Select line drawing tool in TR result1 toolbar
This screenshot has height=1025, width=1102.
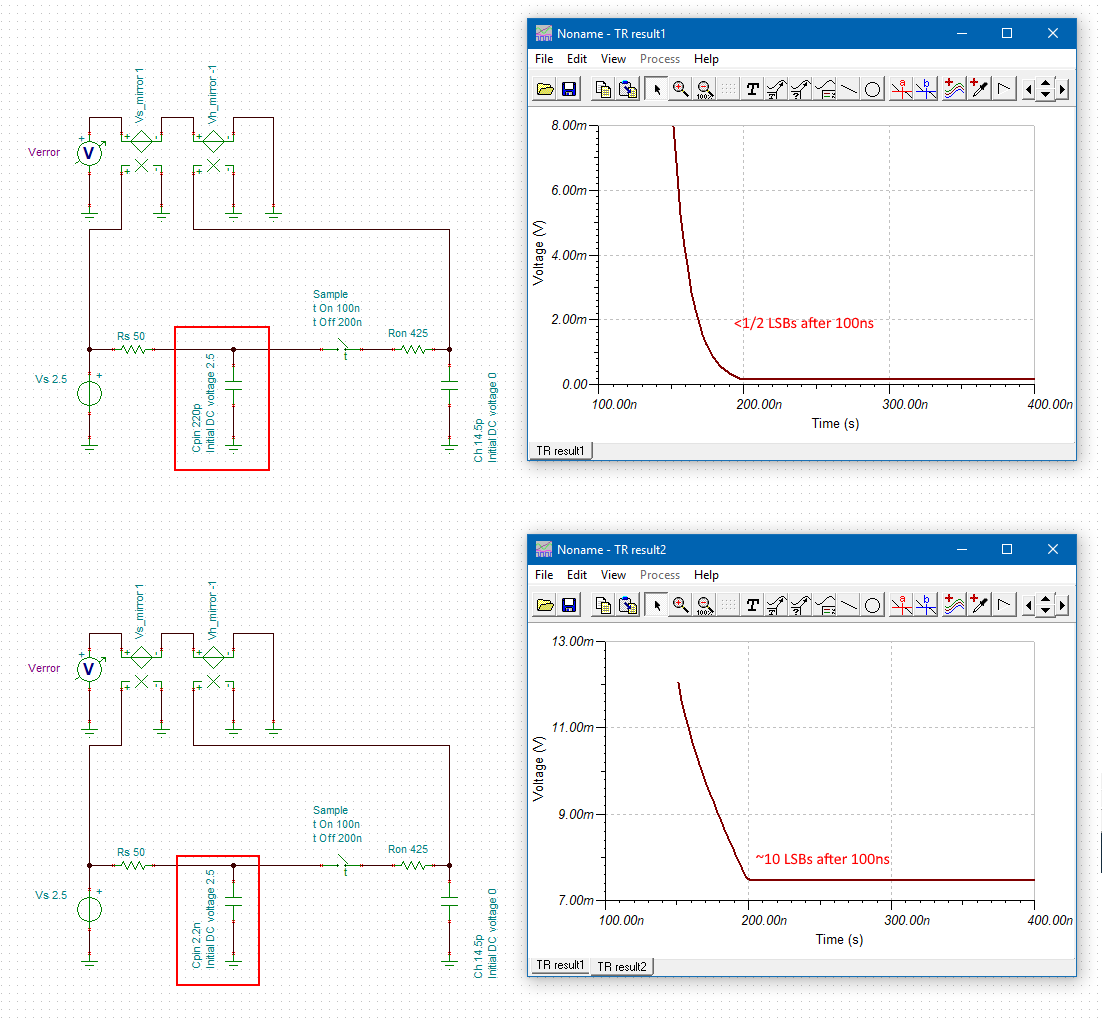[x=849, y=89]
